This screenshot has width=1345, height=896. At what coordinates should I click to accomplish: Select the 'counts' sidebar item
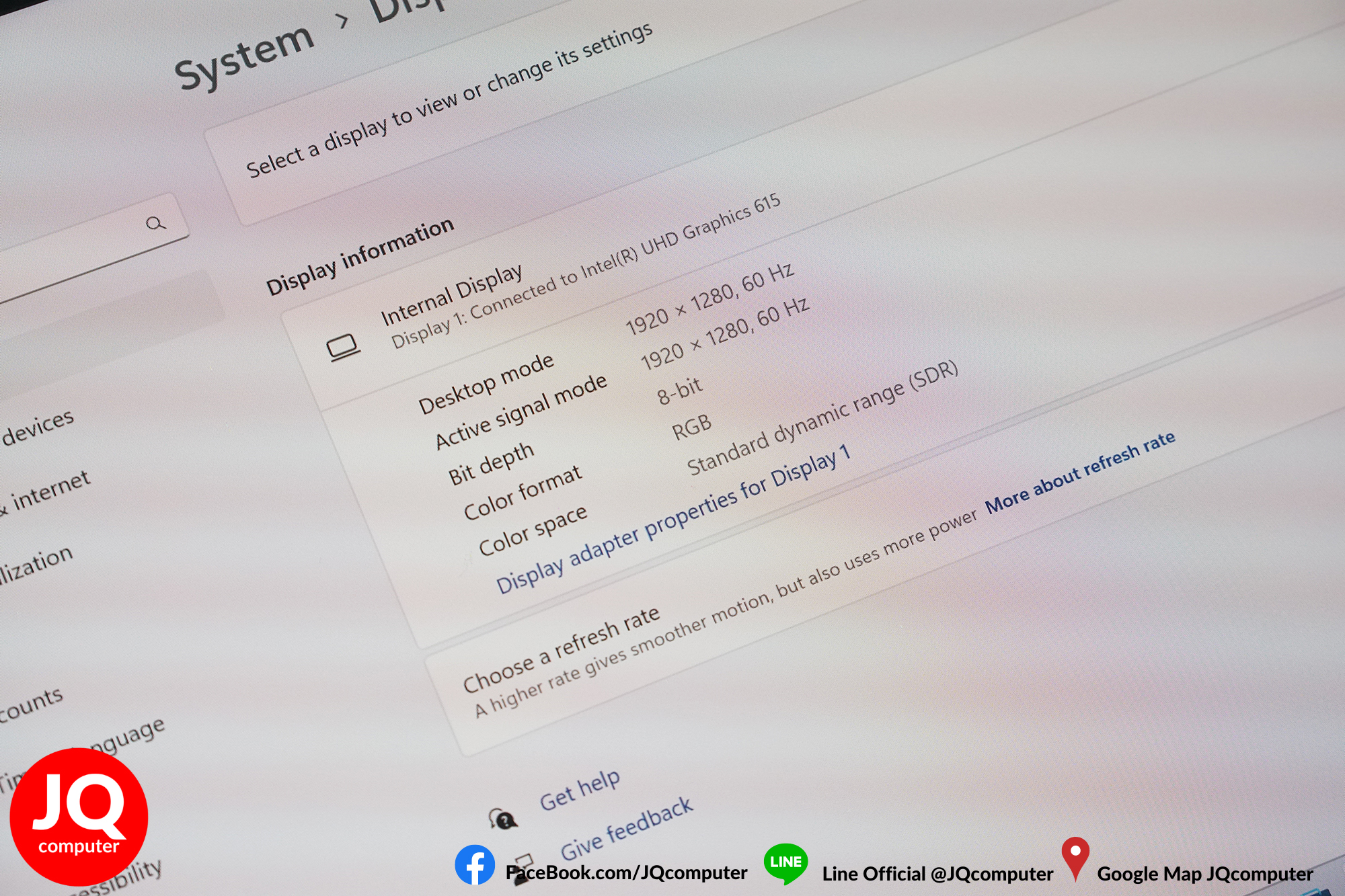[31, 706]
